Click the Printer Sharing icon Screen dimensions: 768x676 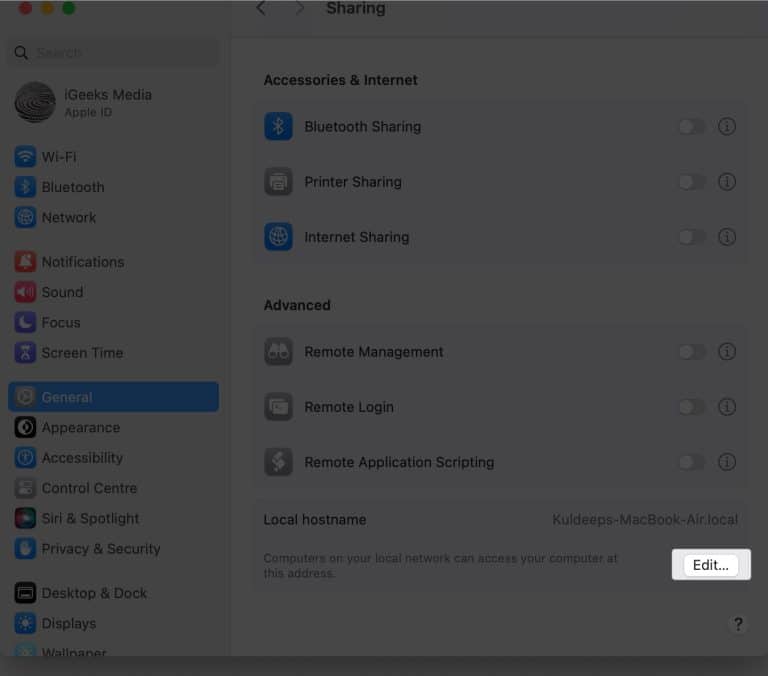click(278, 182)
